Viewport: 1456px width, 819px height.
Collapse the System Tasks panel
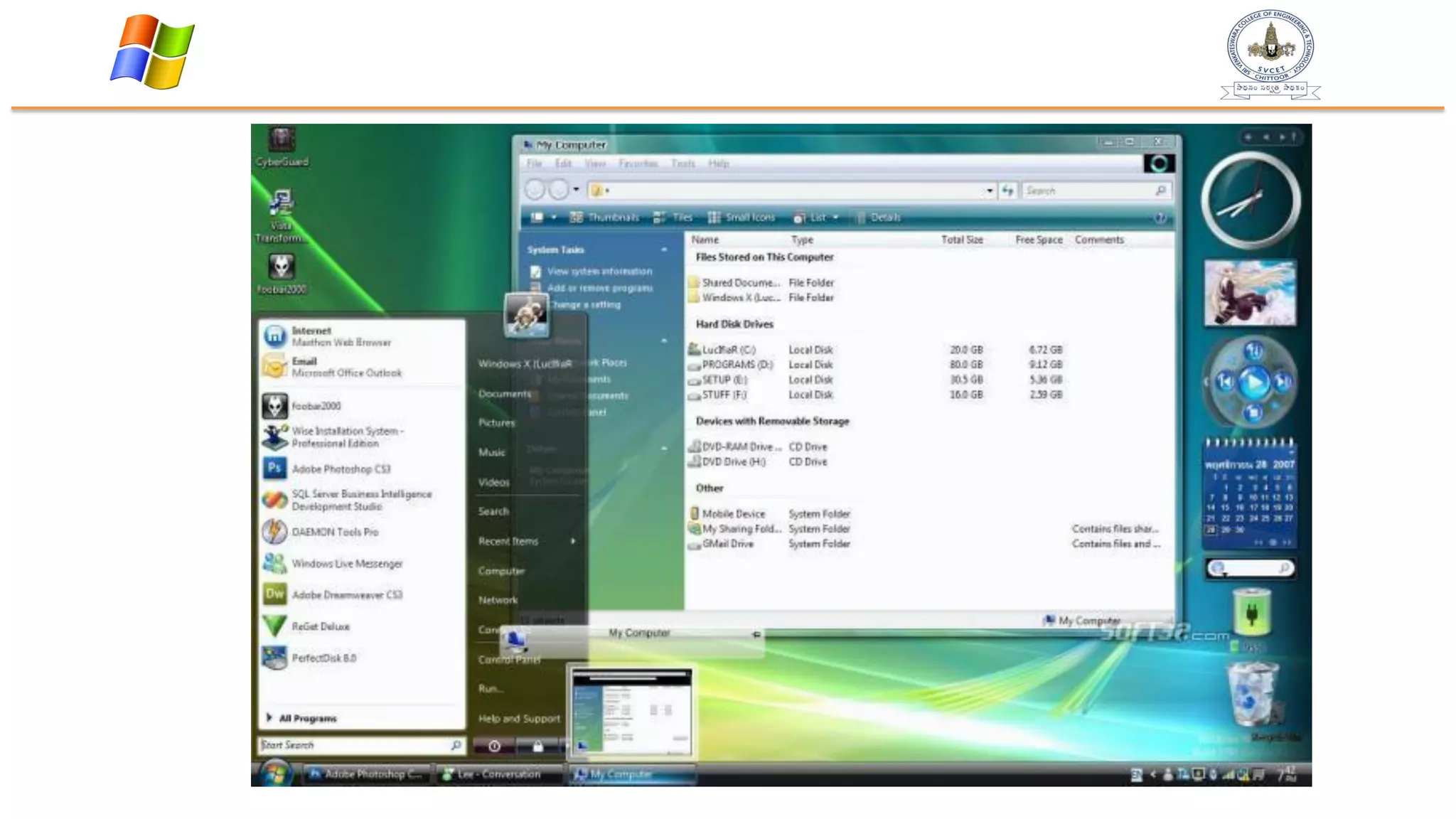[664, 250]
